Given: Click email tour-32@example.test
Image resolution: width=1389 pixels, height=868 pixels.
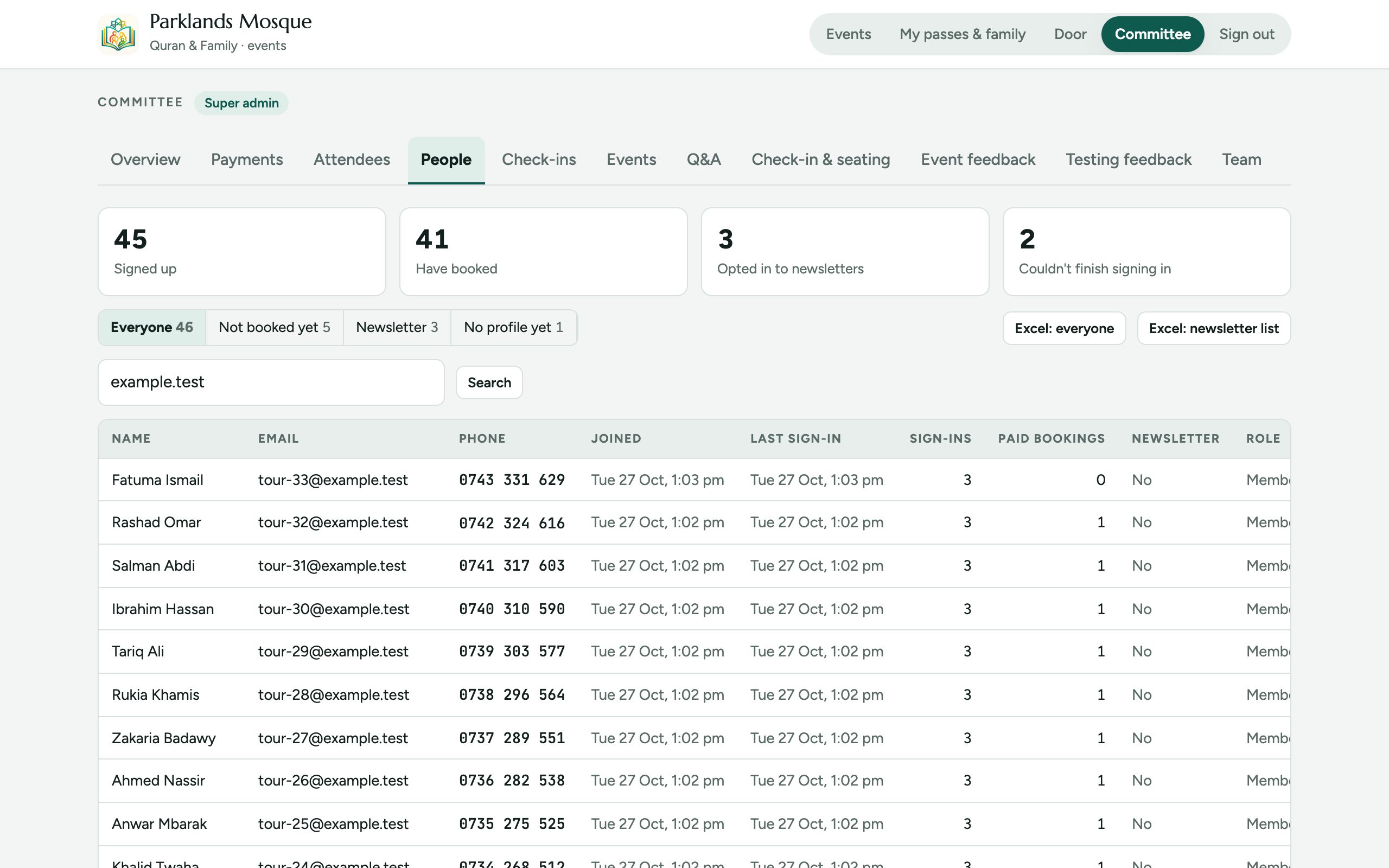Looking at the screenshot, I should 333,522.
